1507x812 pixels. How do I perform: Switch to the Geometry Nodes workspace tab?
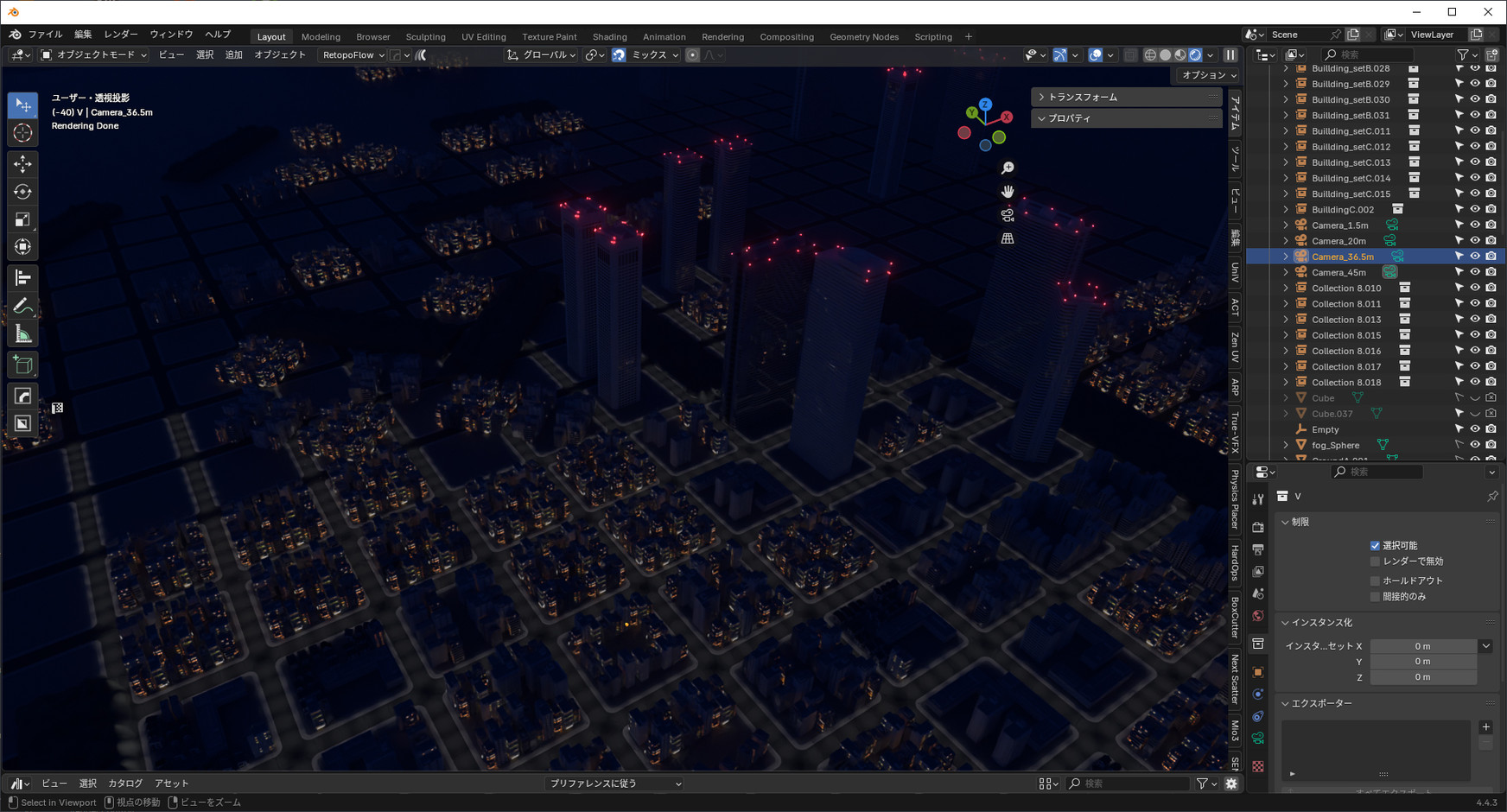pyautogui.click(x=864, y=37)
